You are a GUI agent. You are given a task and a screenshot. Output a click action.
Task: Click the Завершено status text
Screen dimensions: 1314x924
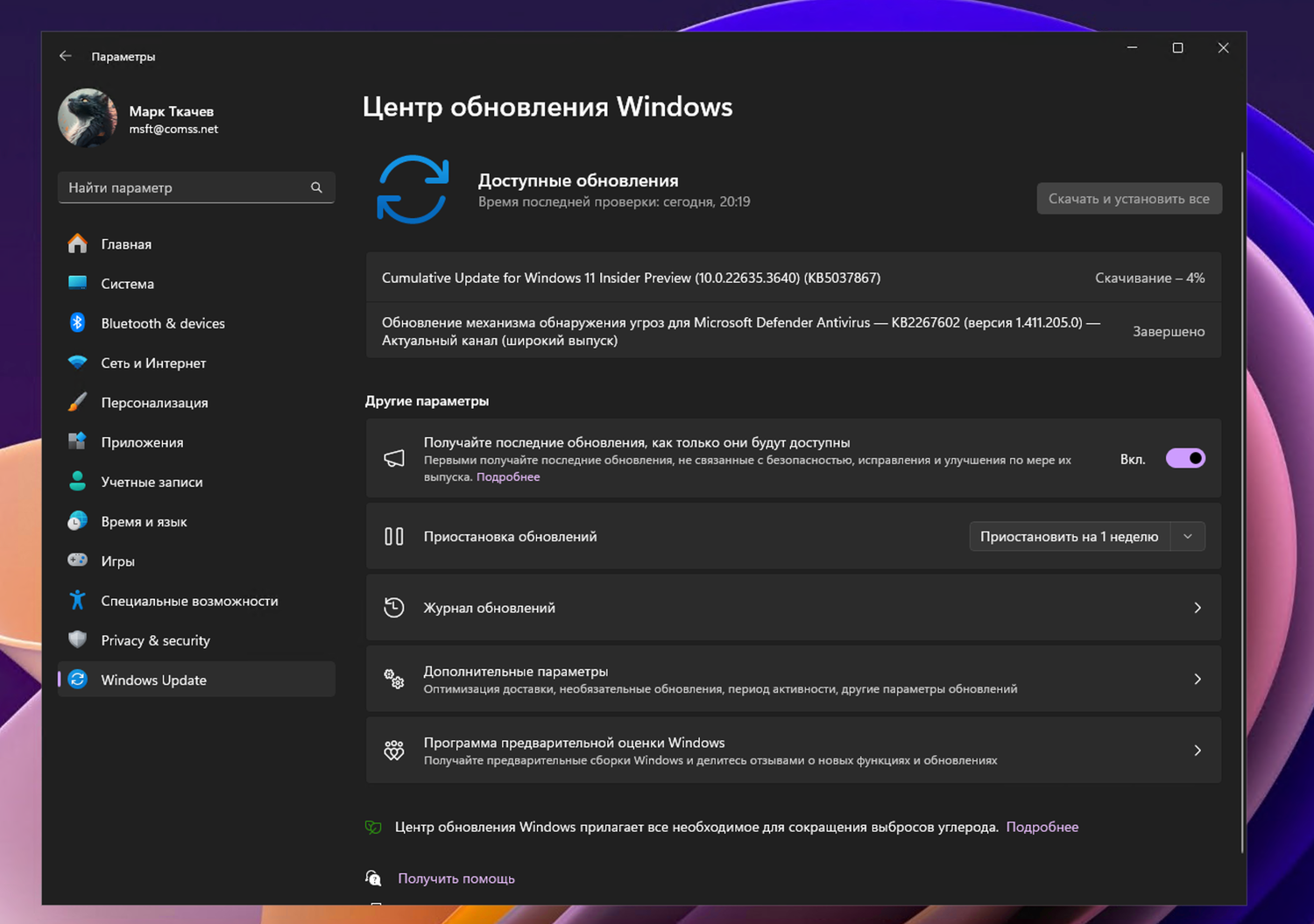pyautogui.click(x=1169, y=331)
